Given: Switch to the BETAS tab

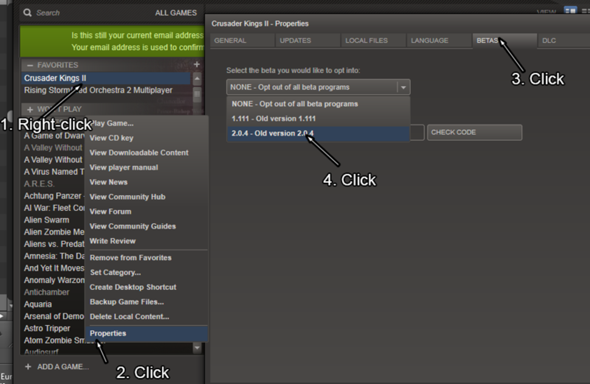Looking at the screenshot, I should pyautogui.click(x=505, y=41).
